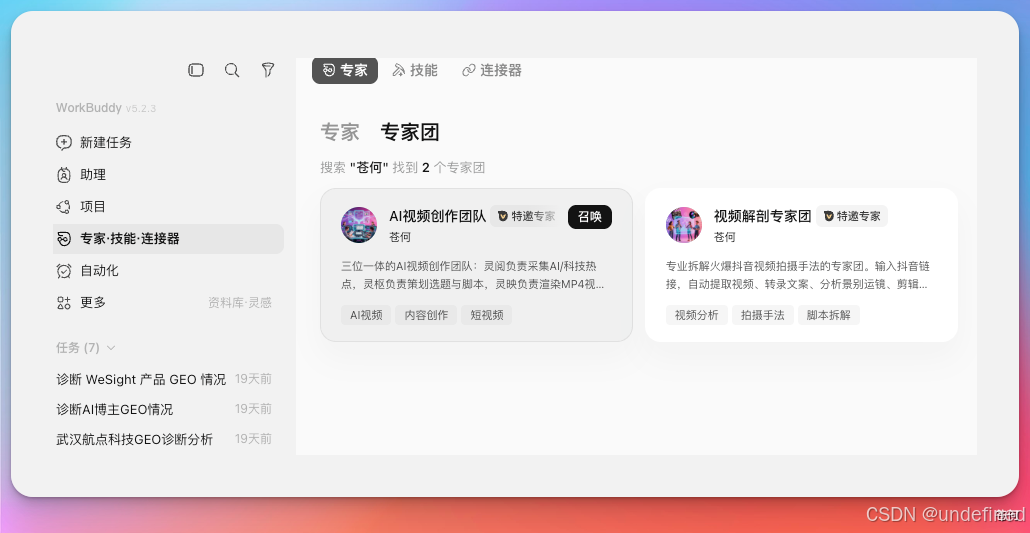The width and height of the screenshot is (1030, 533).
Task: Open 项目 in the sidebar
Action: pos(168,207)
